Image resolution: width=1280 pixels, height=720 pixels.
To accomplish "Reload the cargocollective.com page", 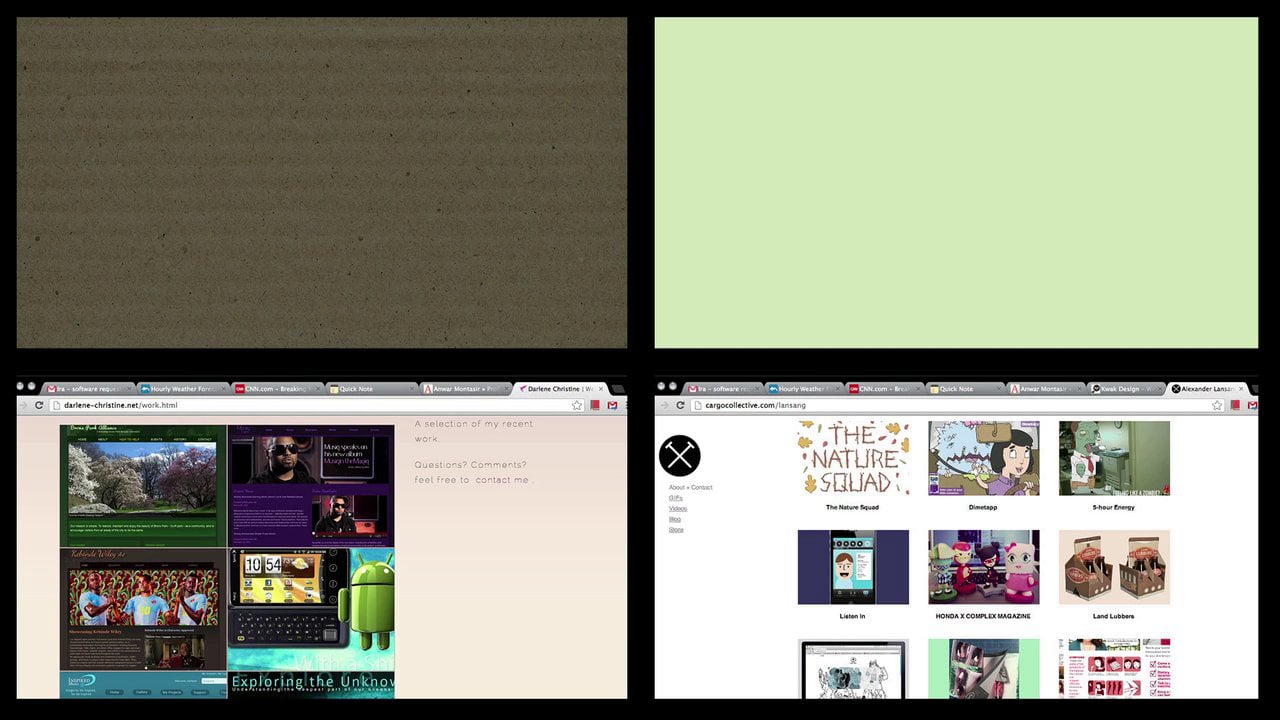I will click(680, 405).
